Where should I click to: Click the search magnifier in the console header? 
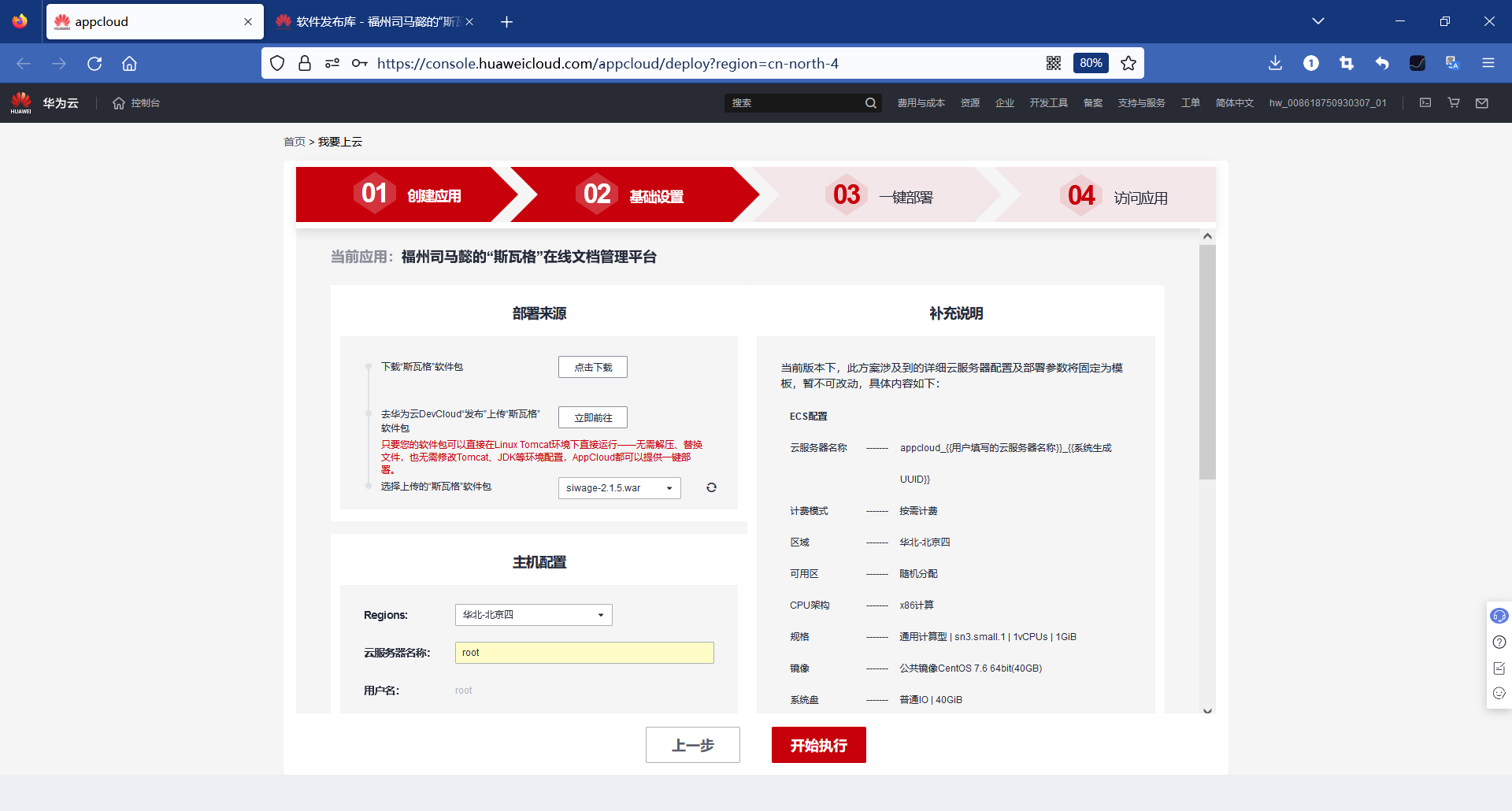click(x=870, y=102)
